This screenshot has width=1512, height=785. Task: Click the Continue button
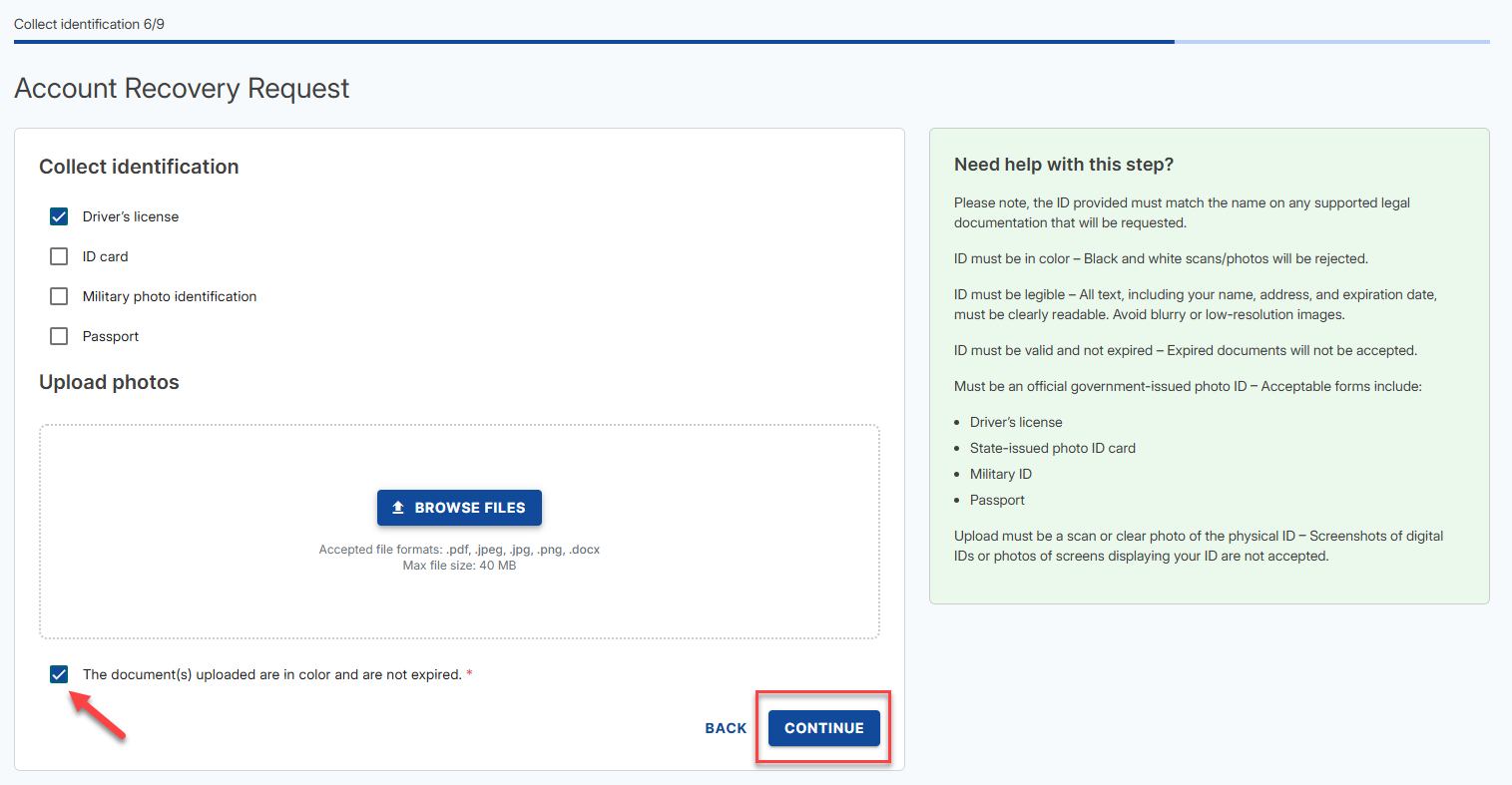pos(823,728)
